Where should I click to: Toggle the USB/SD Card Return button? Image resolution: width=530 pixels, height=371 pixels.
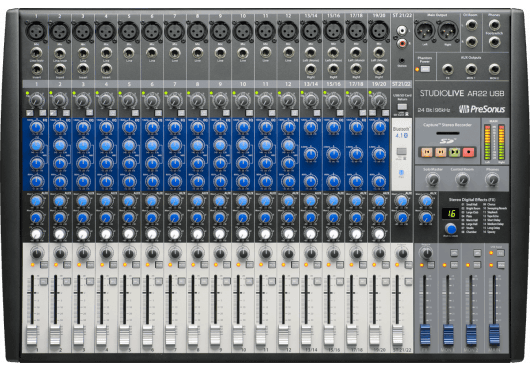tap(402, 107)
